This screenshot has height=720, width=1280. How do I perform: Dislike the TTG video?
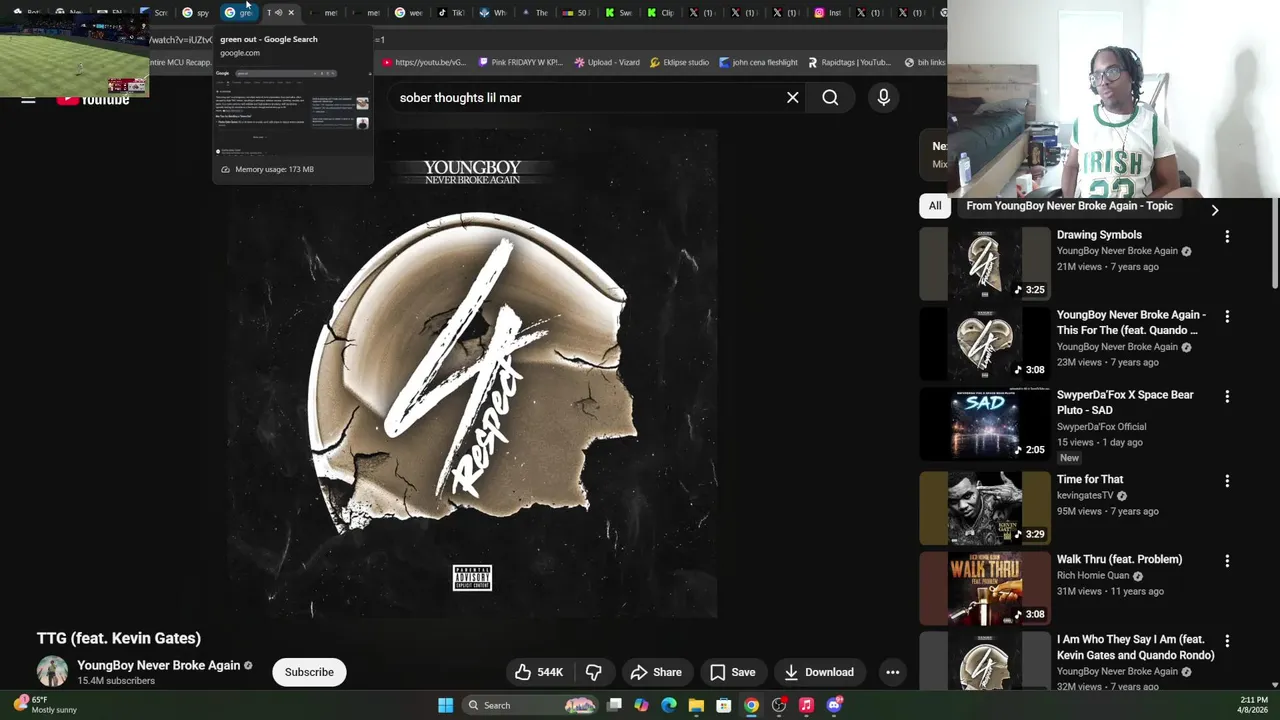point(594,672)
